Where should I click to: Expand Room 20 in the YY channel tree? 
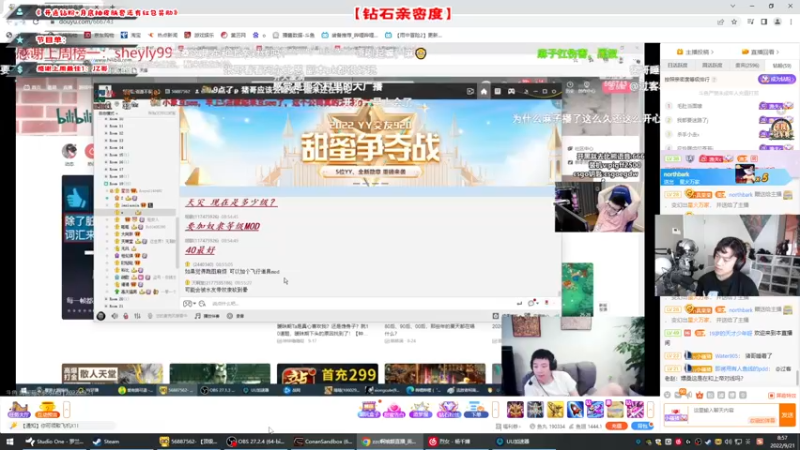116,299
